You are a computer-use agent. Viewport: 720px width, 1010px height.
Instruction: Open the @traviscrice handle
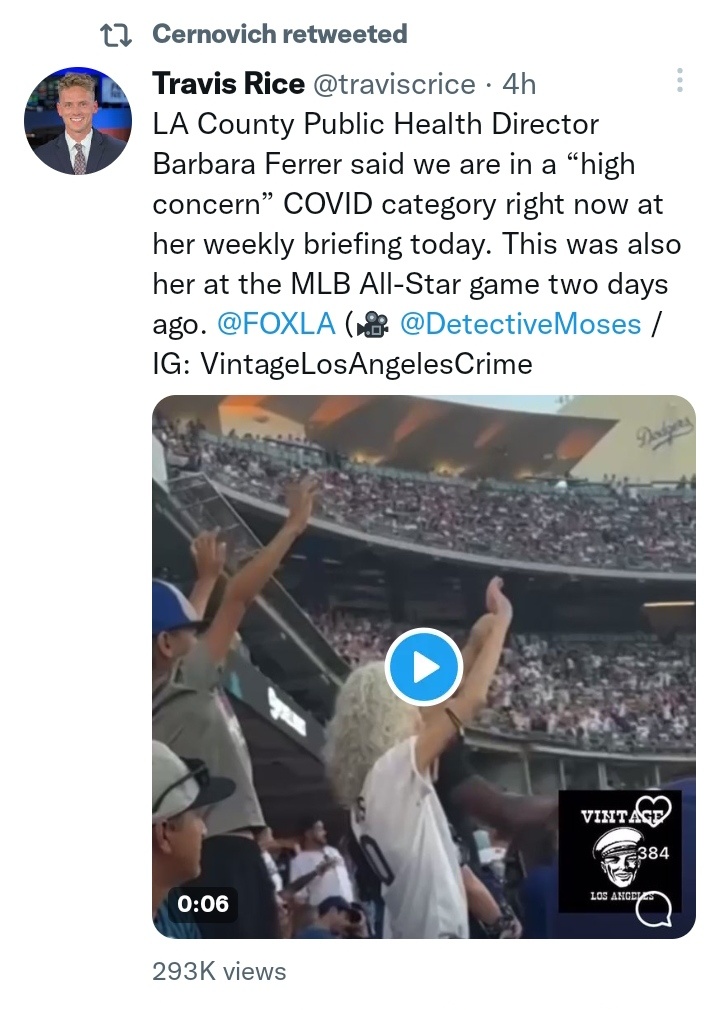click(394, 84)
